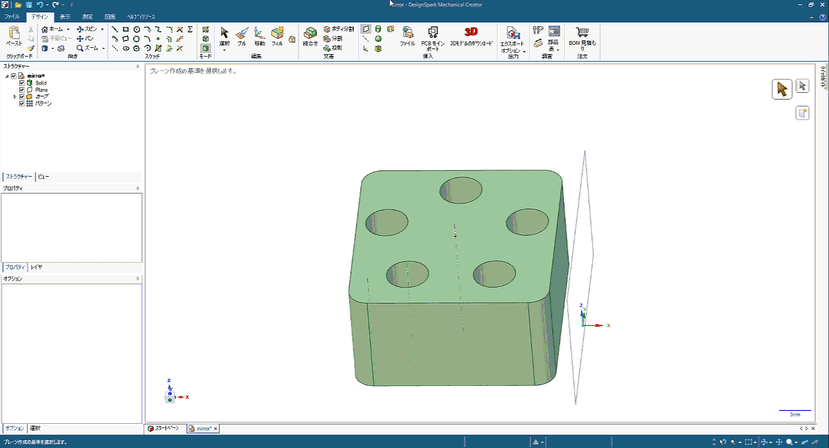Click the origin axes insert icon
The width and height of the screenshot is (829, 448).
[x=366, y=48]
